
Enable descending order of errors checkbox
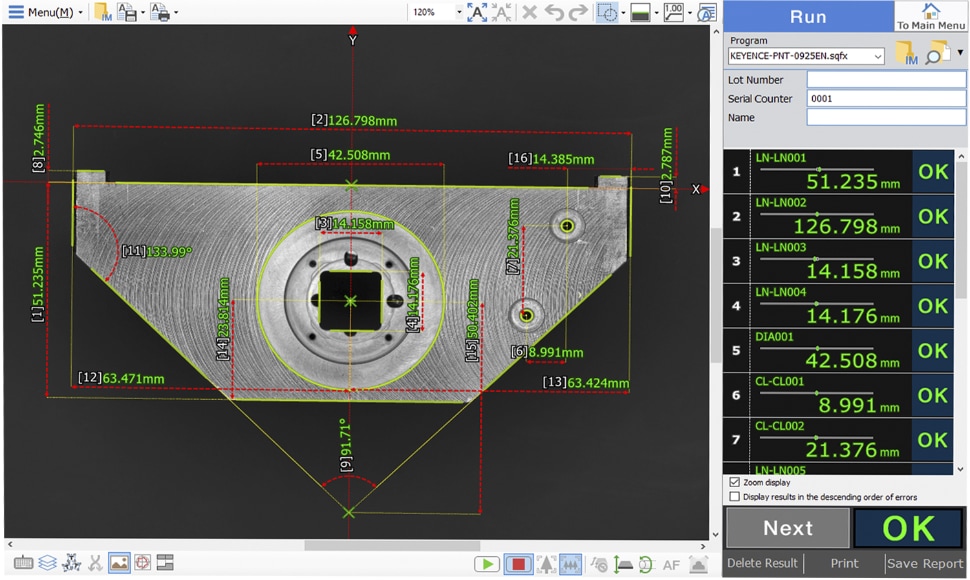pyautogui.click(x=735, y=496)
